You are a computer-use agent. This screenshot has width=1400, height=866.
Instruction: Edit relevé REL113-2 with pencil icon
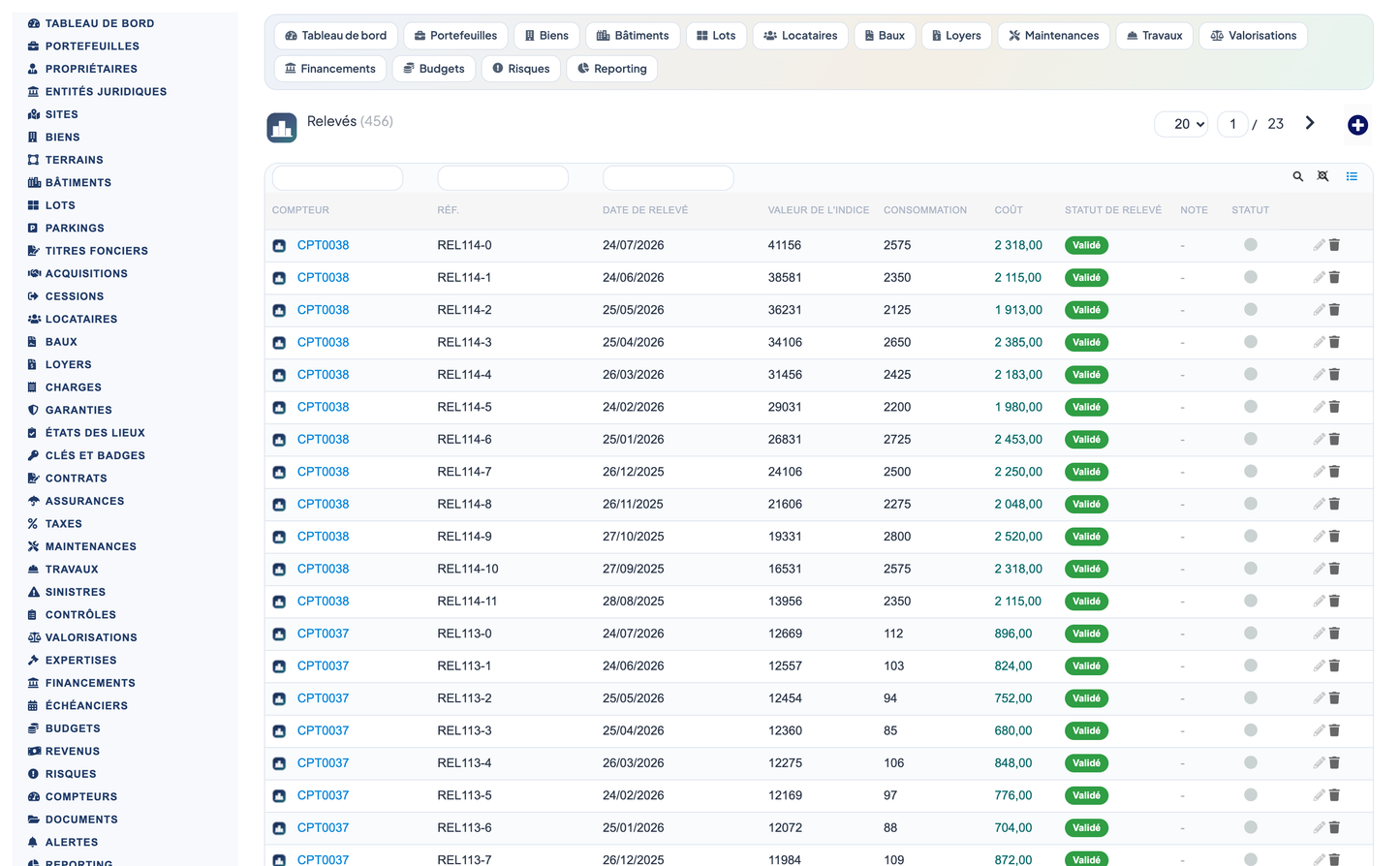coord(1319,698)
